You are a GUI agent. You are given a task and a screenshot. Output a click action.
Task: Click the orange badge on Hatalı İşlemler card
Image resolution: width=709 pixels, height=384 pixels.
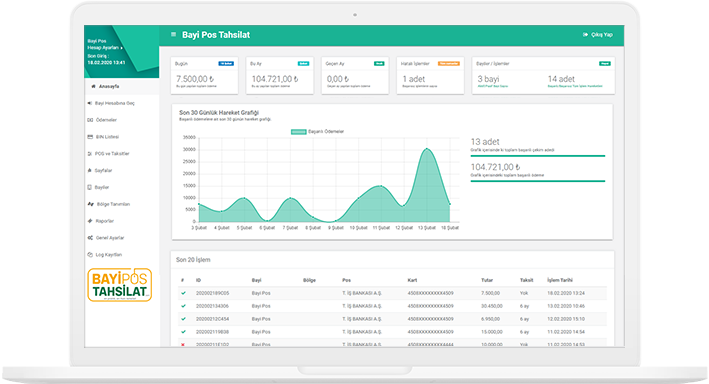pyautogui.click(x=449, y=64)
